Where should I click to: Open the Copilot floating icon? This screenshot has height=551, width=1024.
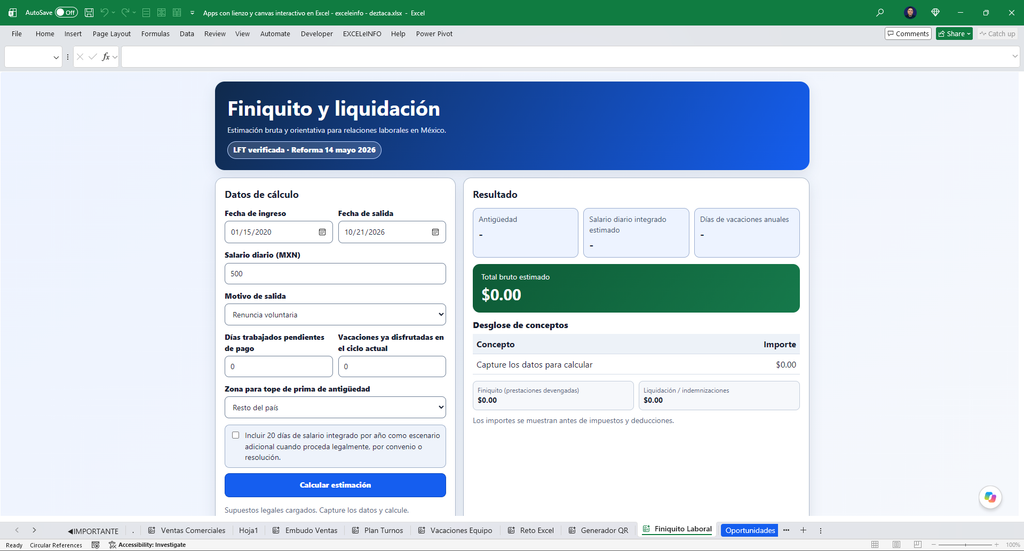click(990, 497)
